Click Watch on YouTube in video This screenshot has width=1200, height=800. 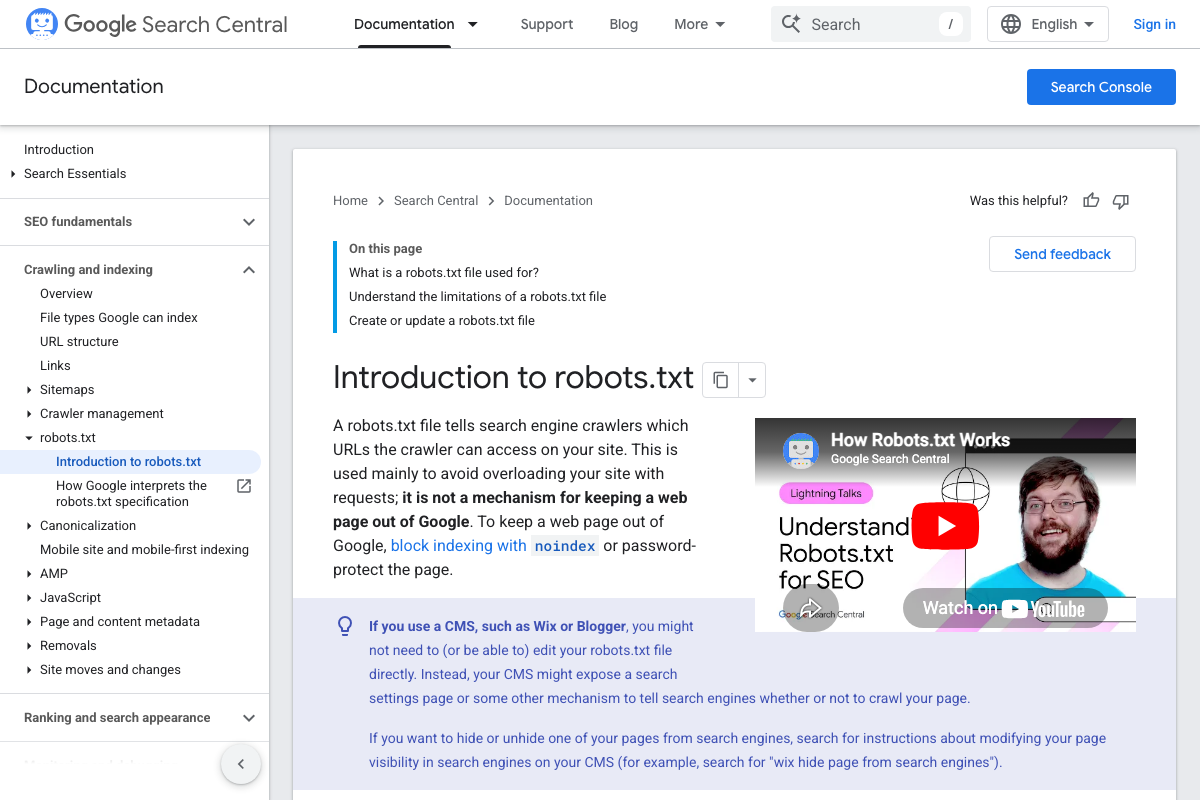tap(1004, 607)
